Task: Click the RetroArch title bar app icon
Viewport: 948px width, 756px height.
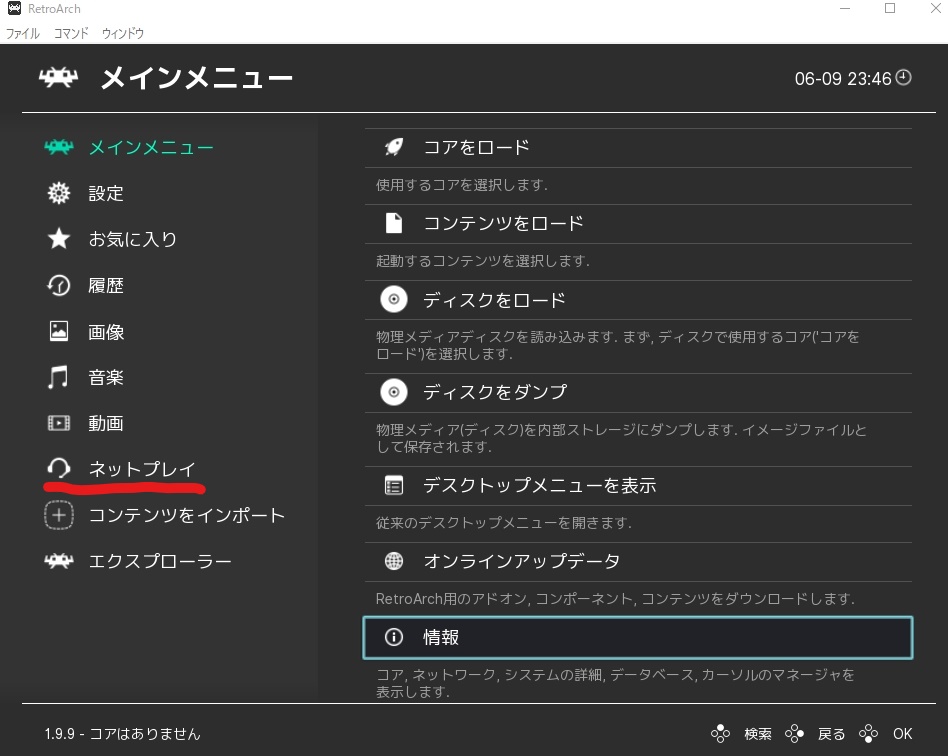Action: pos(14,8)
